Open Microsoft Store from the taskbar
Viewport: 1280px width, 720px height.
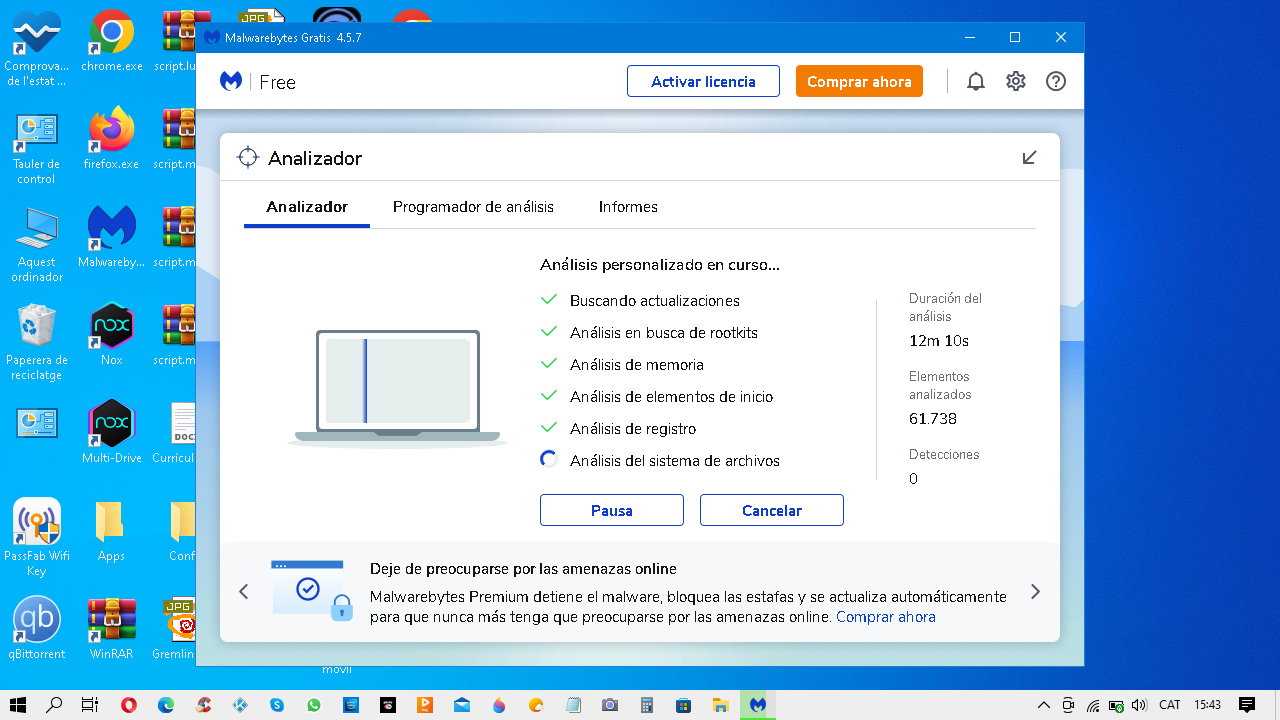click(x=684, y=705)
